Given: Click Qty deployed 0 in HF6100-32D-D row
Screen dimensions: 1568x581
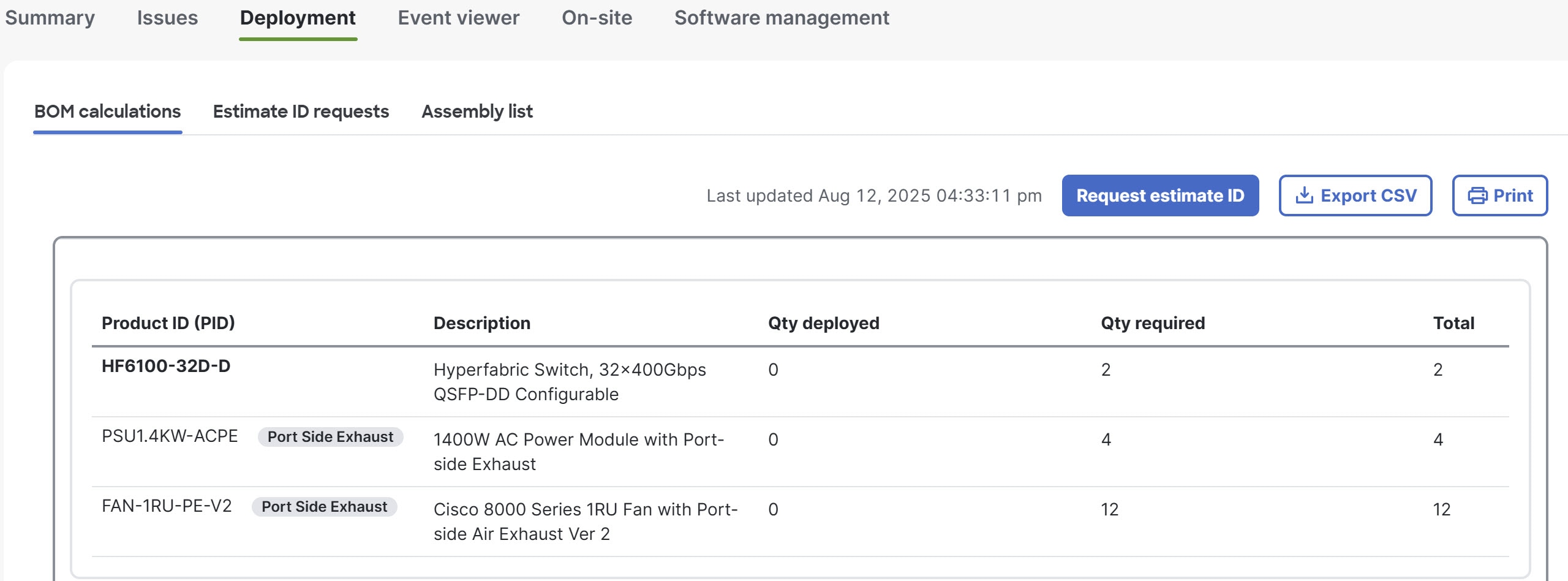Looking at the screenshot, I should (773, 370).
